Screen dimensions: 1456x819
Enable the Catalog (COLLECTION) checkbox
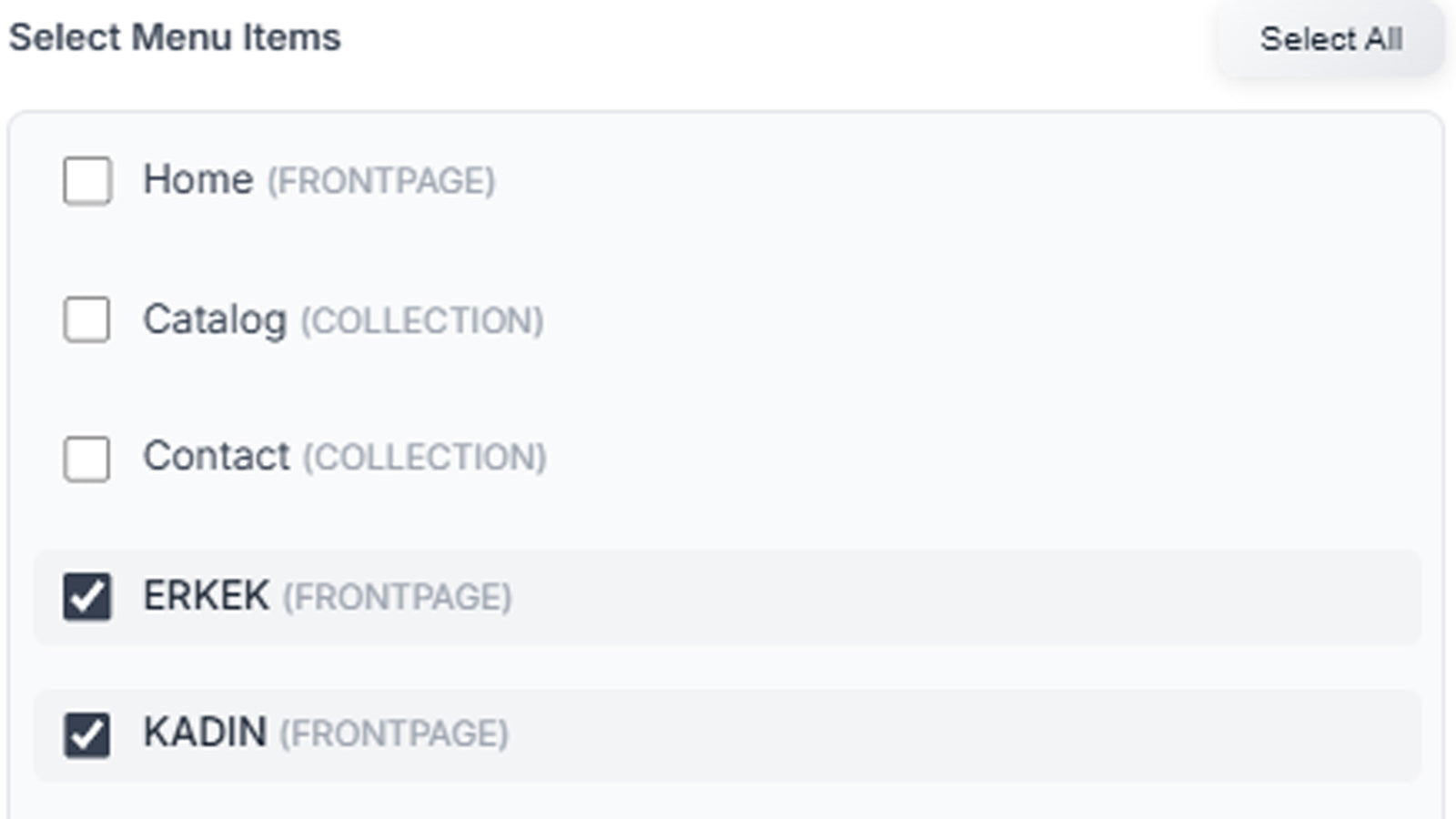click(87, 318)
